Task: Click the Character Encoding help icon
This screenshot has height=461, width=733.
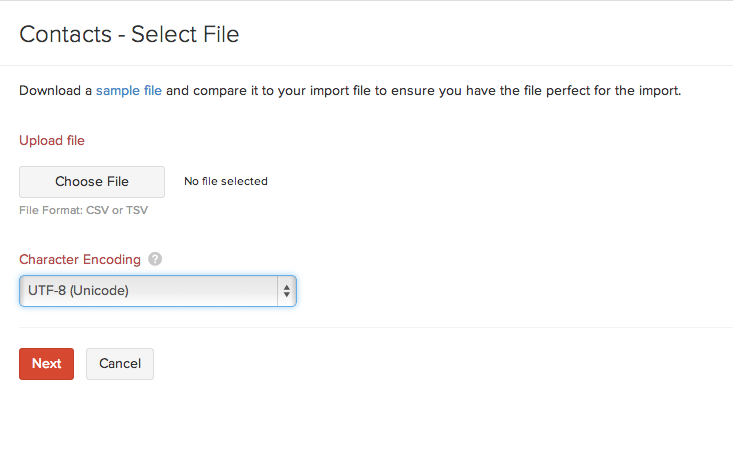Action: click(155, 259)
